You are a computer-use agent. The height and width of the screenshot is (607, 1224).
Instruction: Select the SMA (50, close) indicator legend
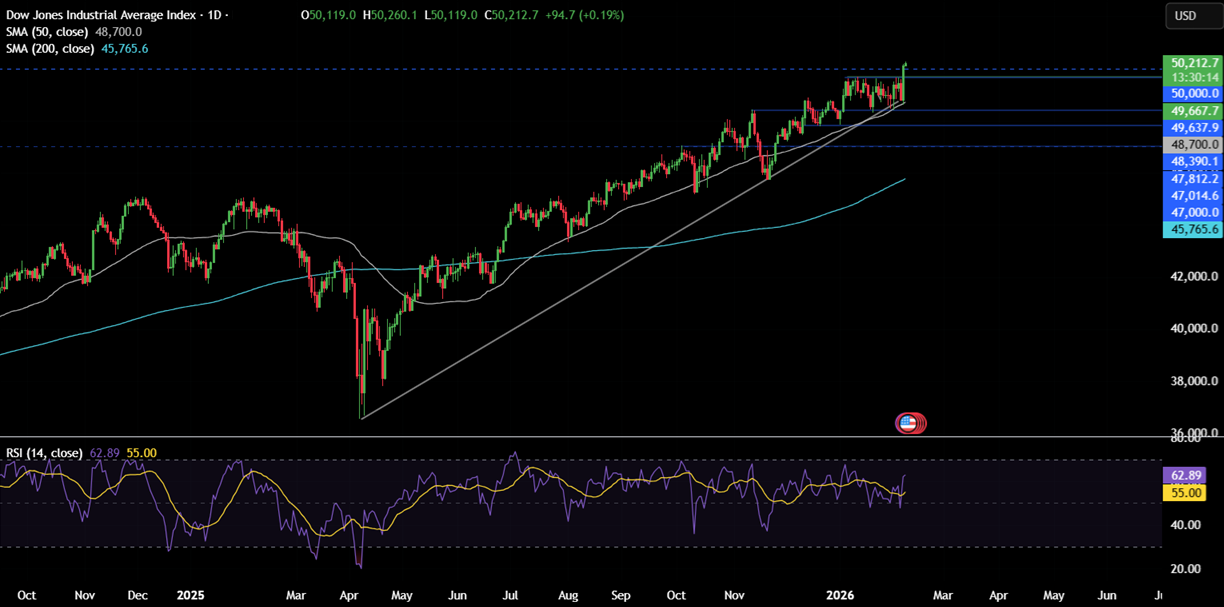50,32
